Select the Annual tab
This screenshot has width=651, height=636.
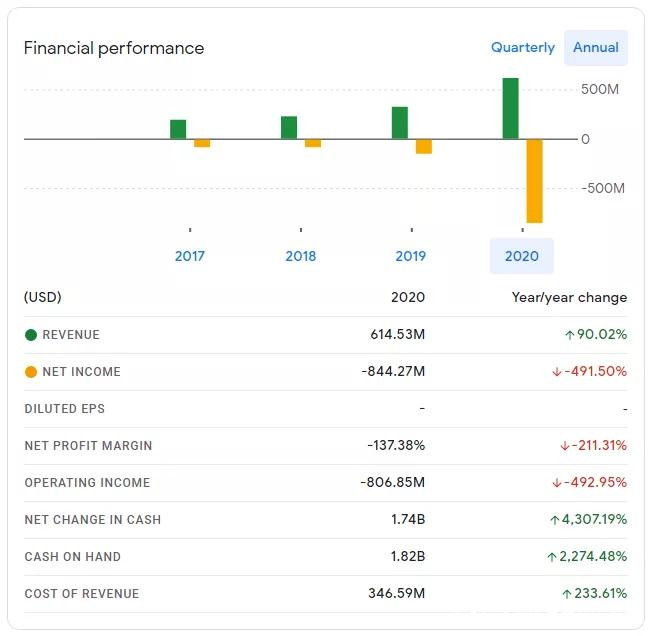[596, 48]
